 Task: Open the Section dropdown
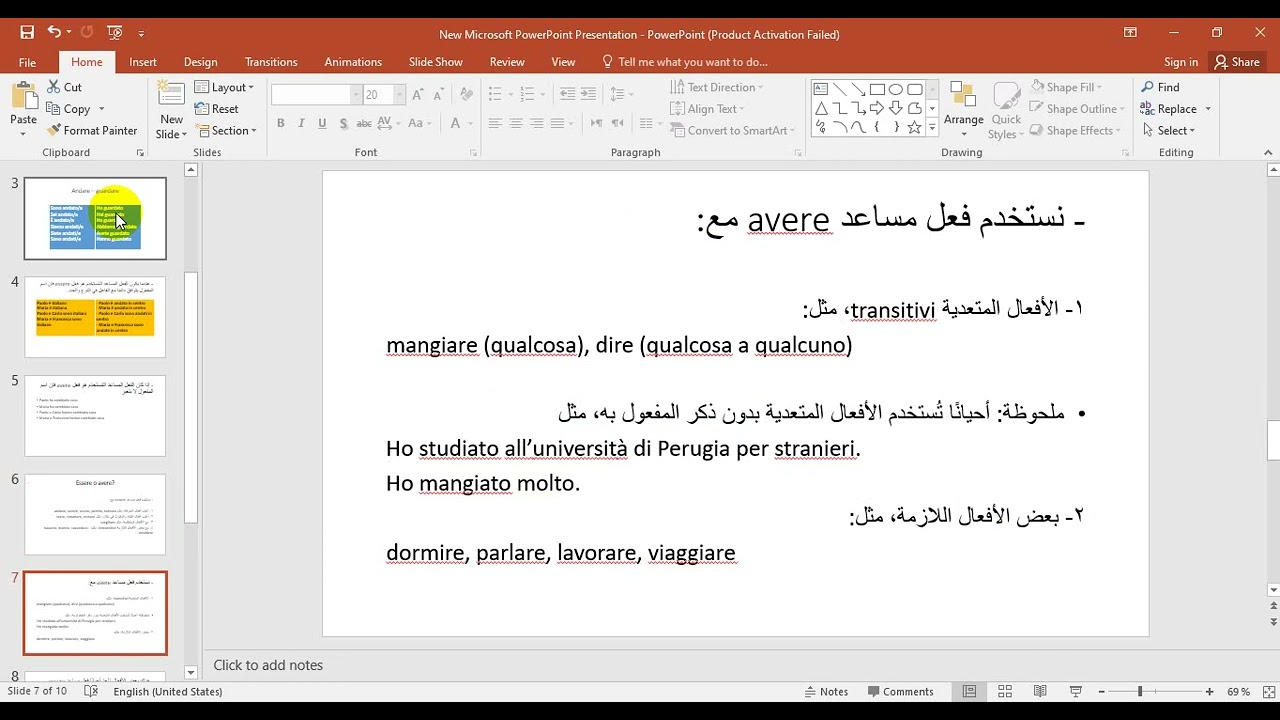(x=227, y=130)
